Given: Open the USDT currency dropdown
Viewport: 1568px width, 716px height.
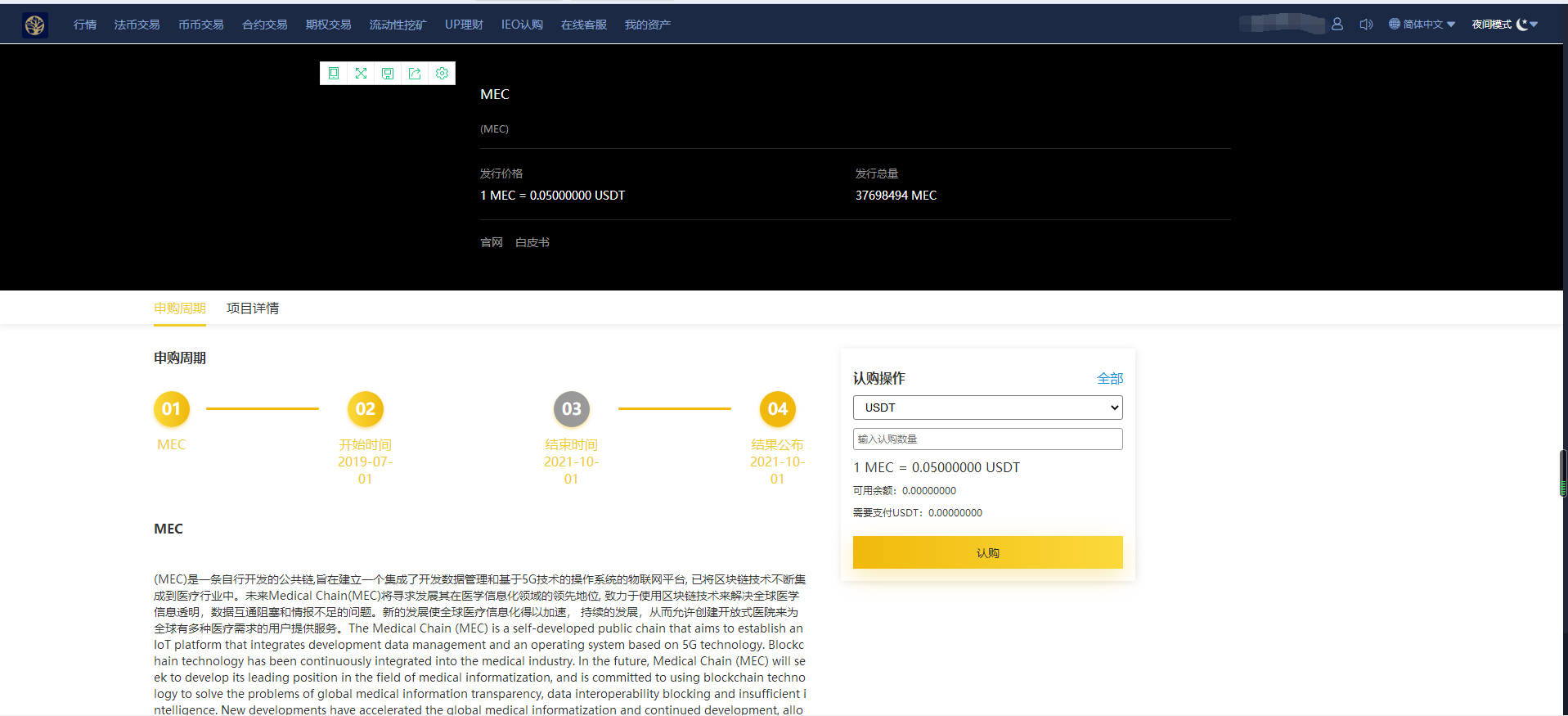Looking at the screenshot, I should [x=987, y=408].
